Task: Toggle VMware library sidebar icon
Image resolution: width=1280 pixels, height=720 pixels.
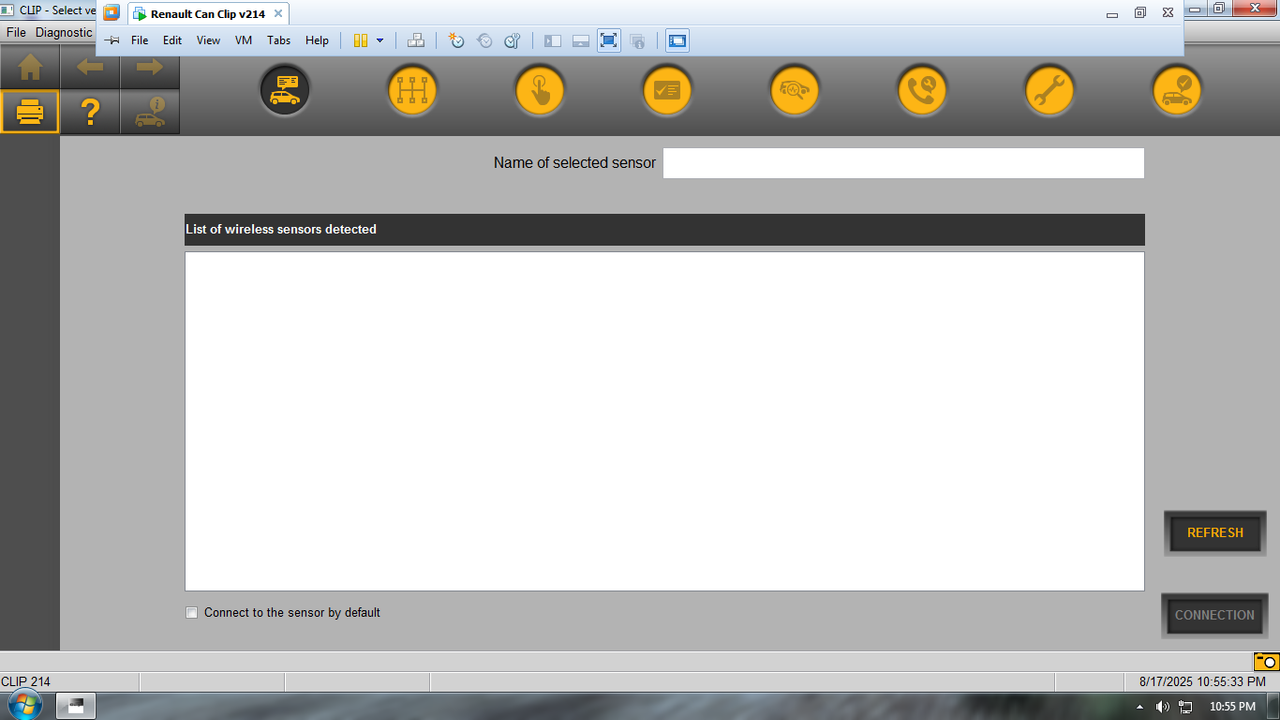Action: click(x=553, y=41)
